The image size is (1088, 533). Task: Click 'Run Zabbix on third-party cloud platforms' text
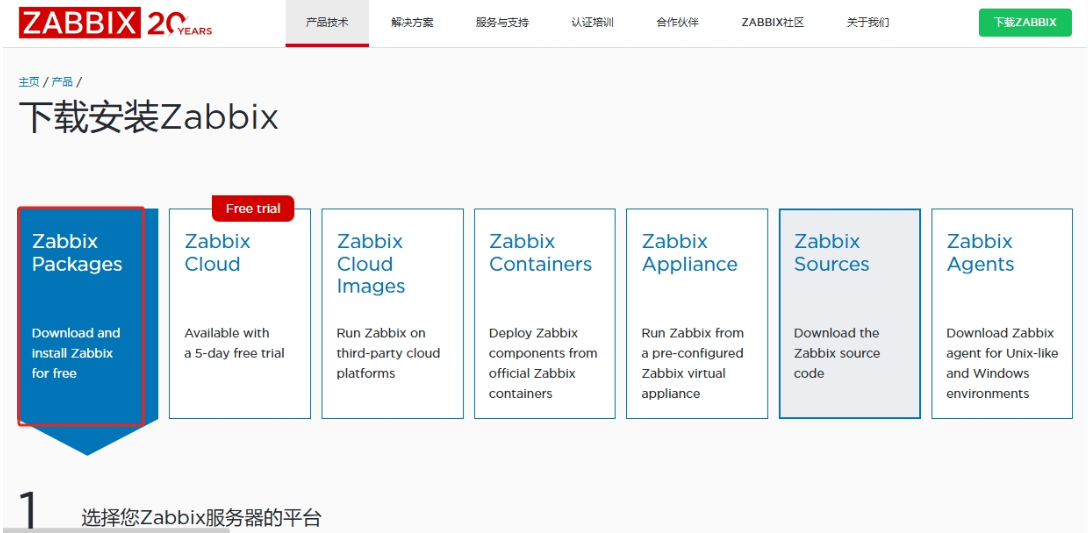click(x=388, y=353)
